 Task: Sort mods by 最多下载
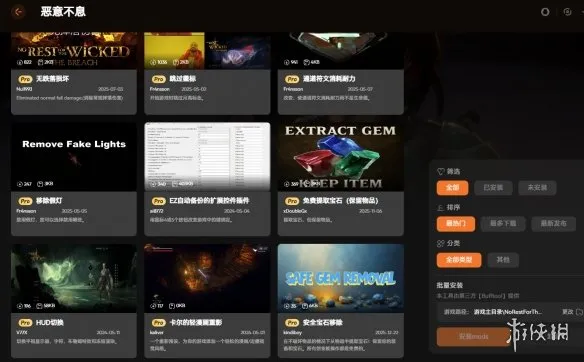click(503, 224)
